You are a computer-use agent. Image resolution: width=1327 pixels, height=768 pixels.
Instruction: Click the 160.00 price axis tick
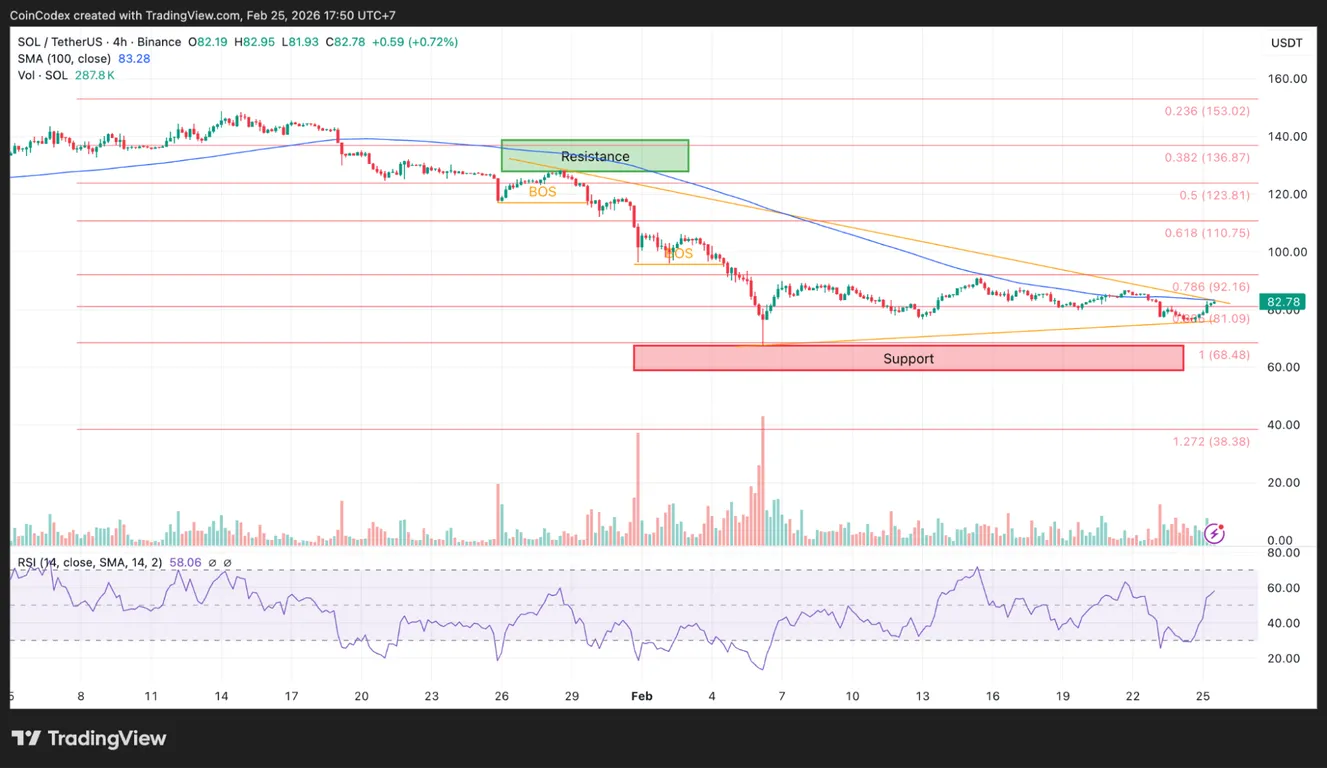[x=1286, y=79]
